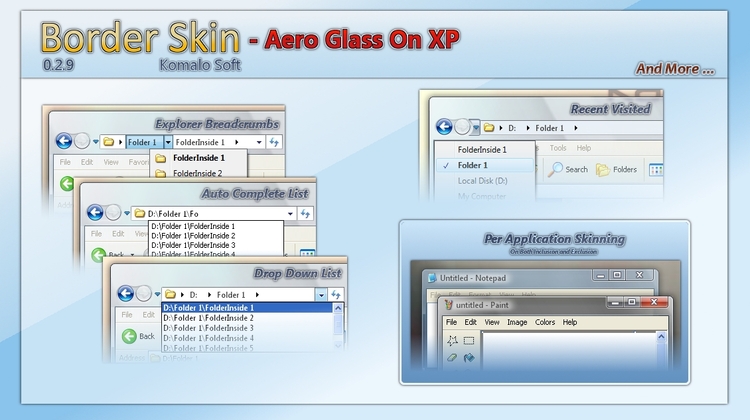Open Tools menu in Recent Visited window

558,148
